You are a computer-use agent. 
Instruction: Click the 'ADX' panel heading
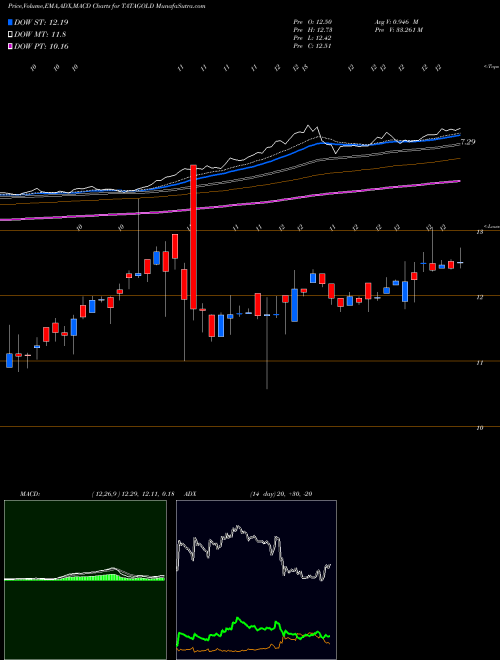point(190,494)
